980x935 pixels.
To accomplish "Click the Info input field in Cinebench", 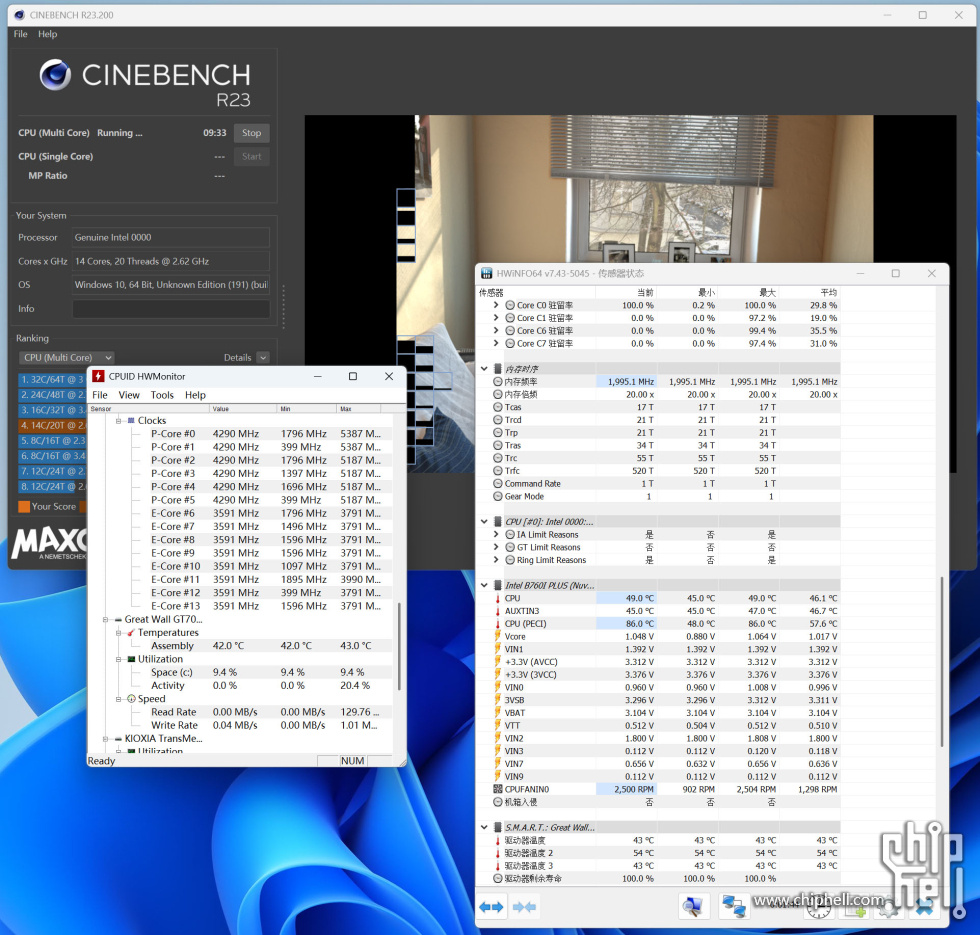I will (x=171, y=309).
